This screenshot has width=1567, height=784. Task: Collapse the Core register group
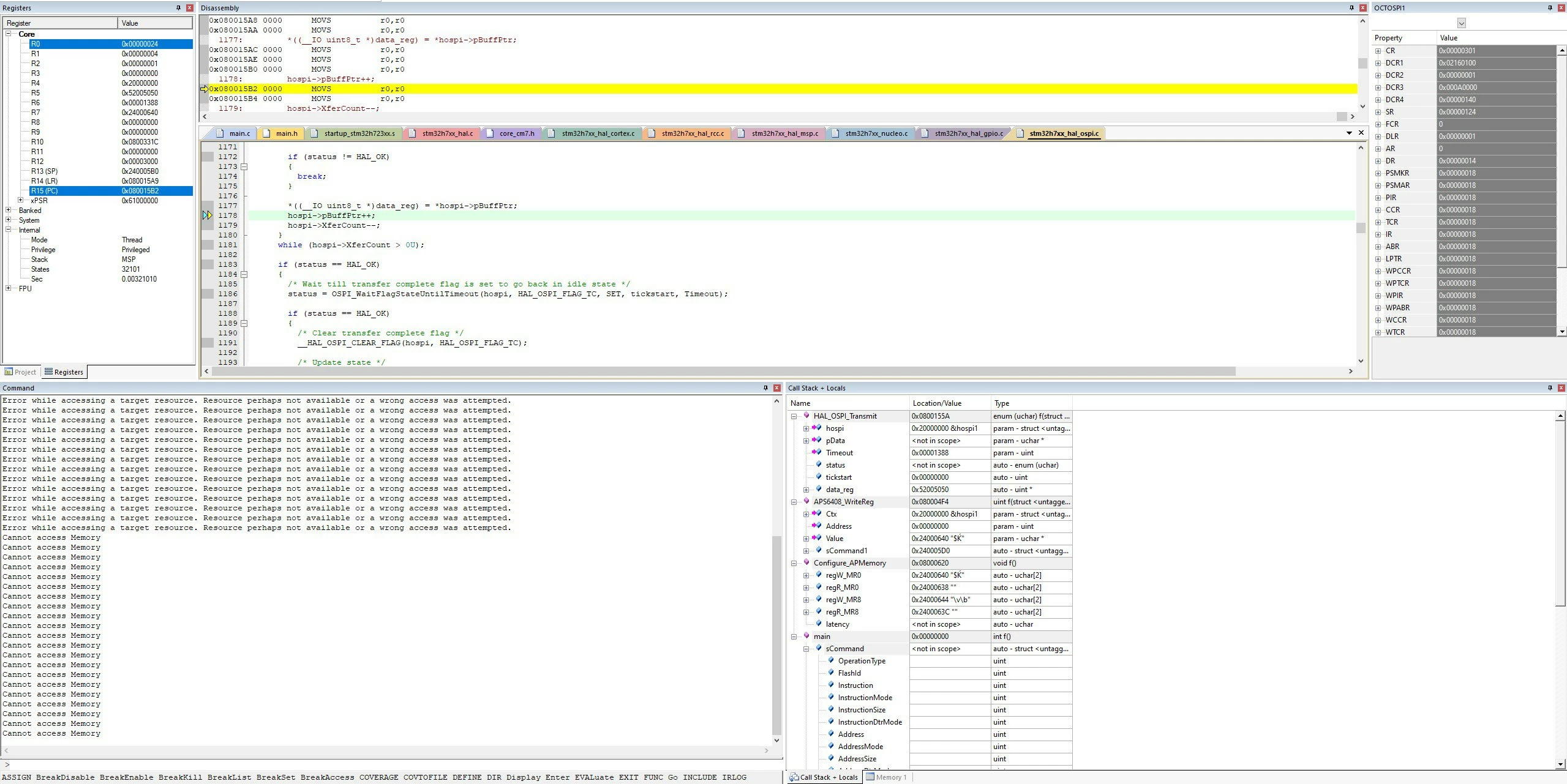tap(9, 34)
